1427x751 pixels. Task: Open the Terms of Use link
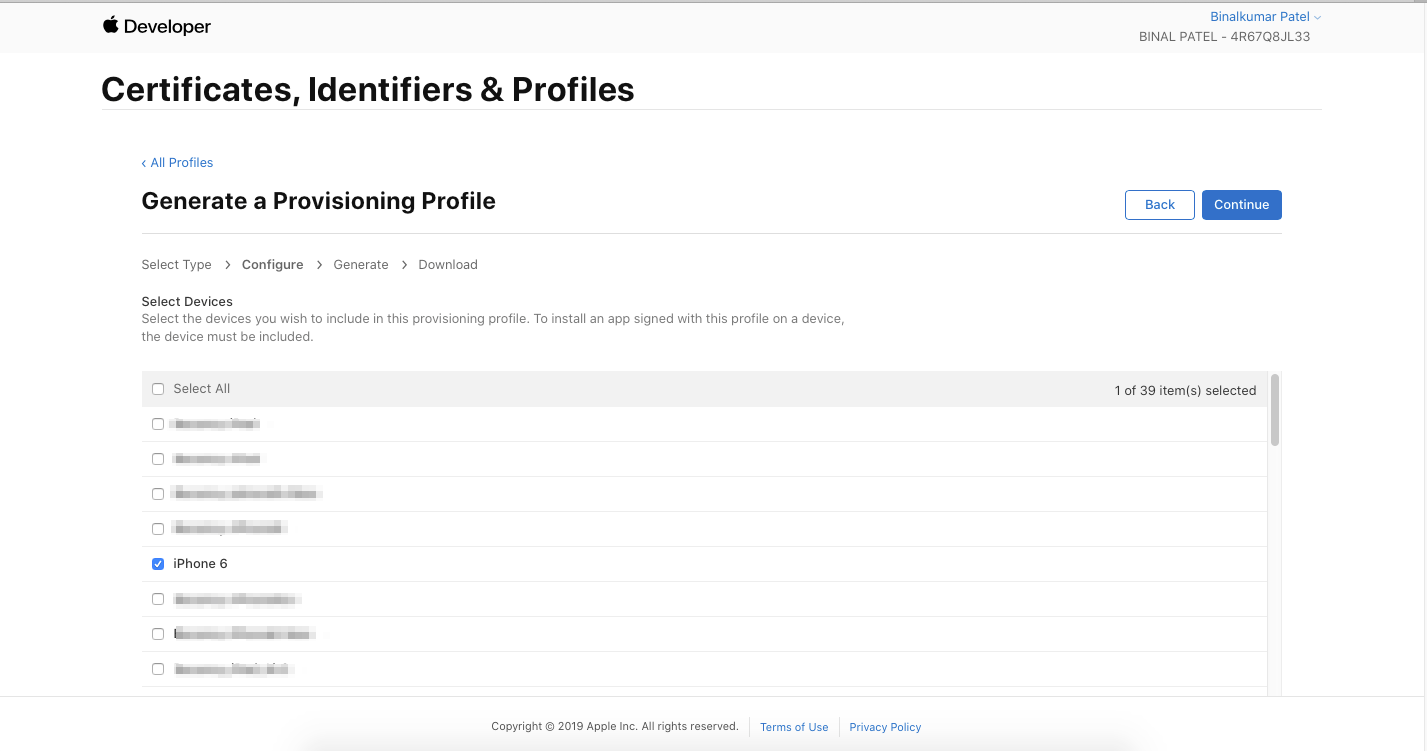[x=794, y=727]
